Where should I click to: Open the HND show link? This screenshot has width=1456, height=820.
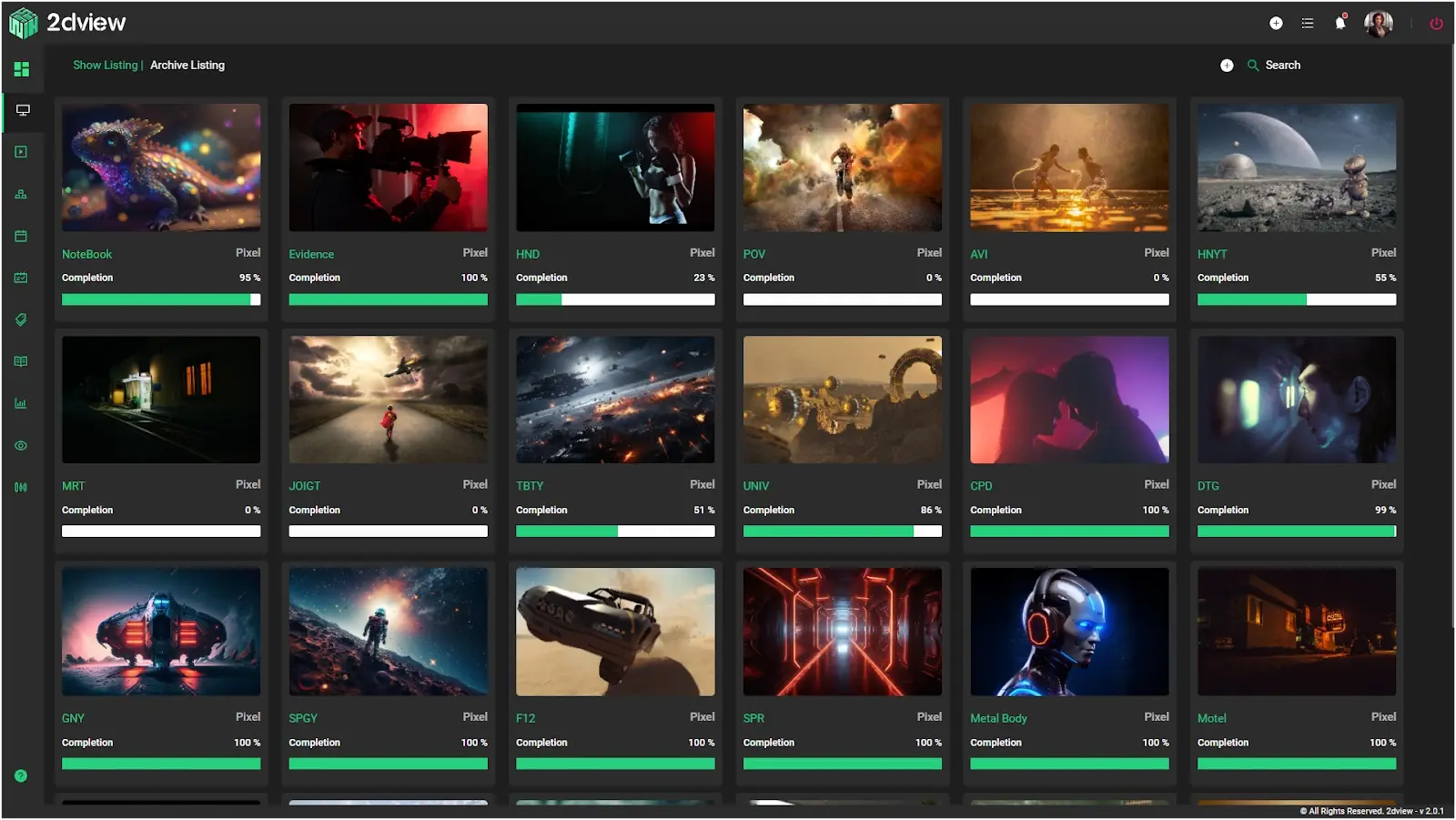528,254
